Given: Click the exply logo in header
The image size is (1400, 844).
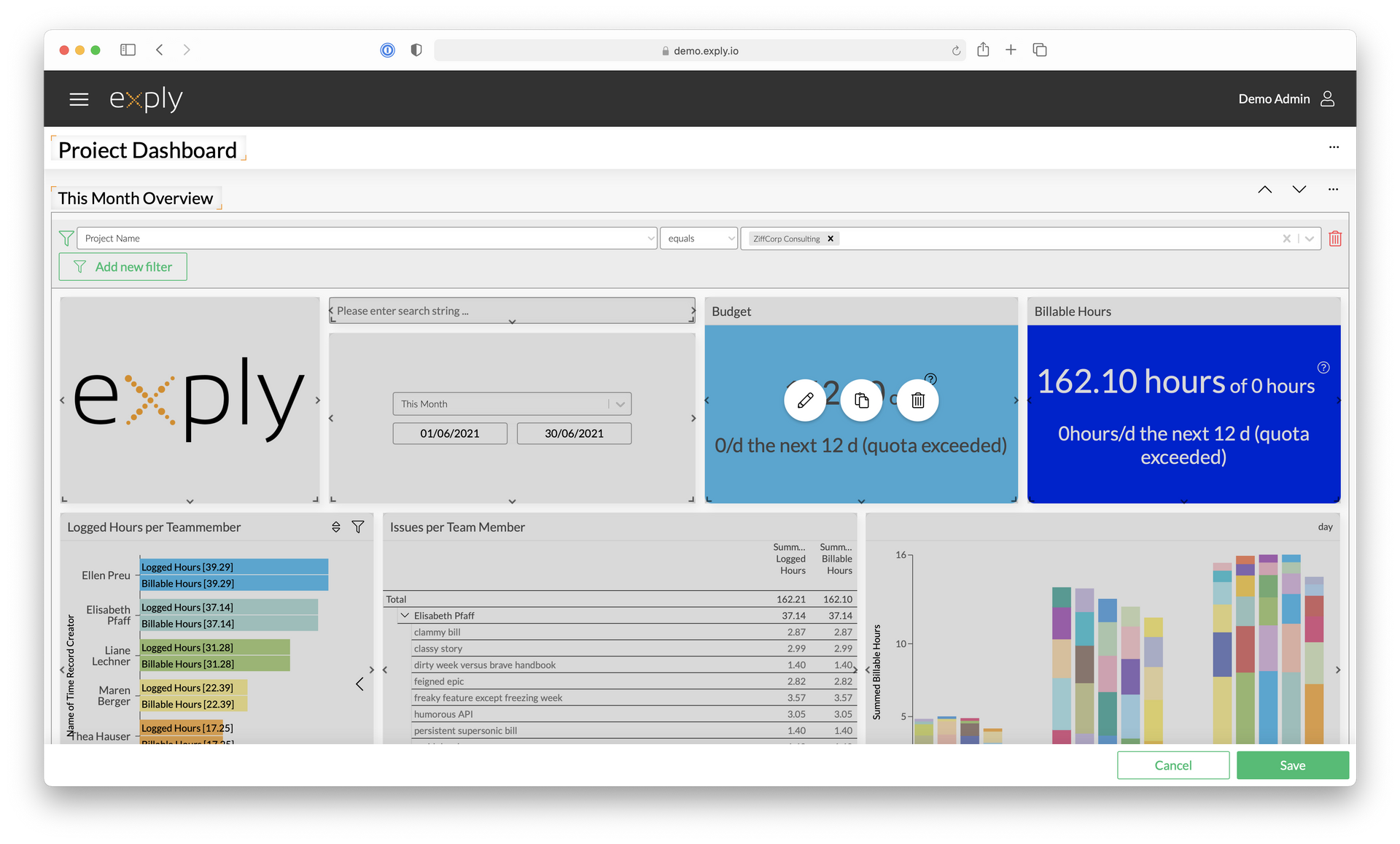Looking at the screenshot, I should (x=146, y=98).
